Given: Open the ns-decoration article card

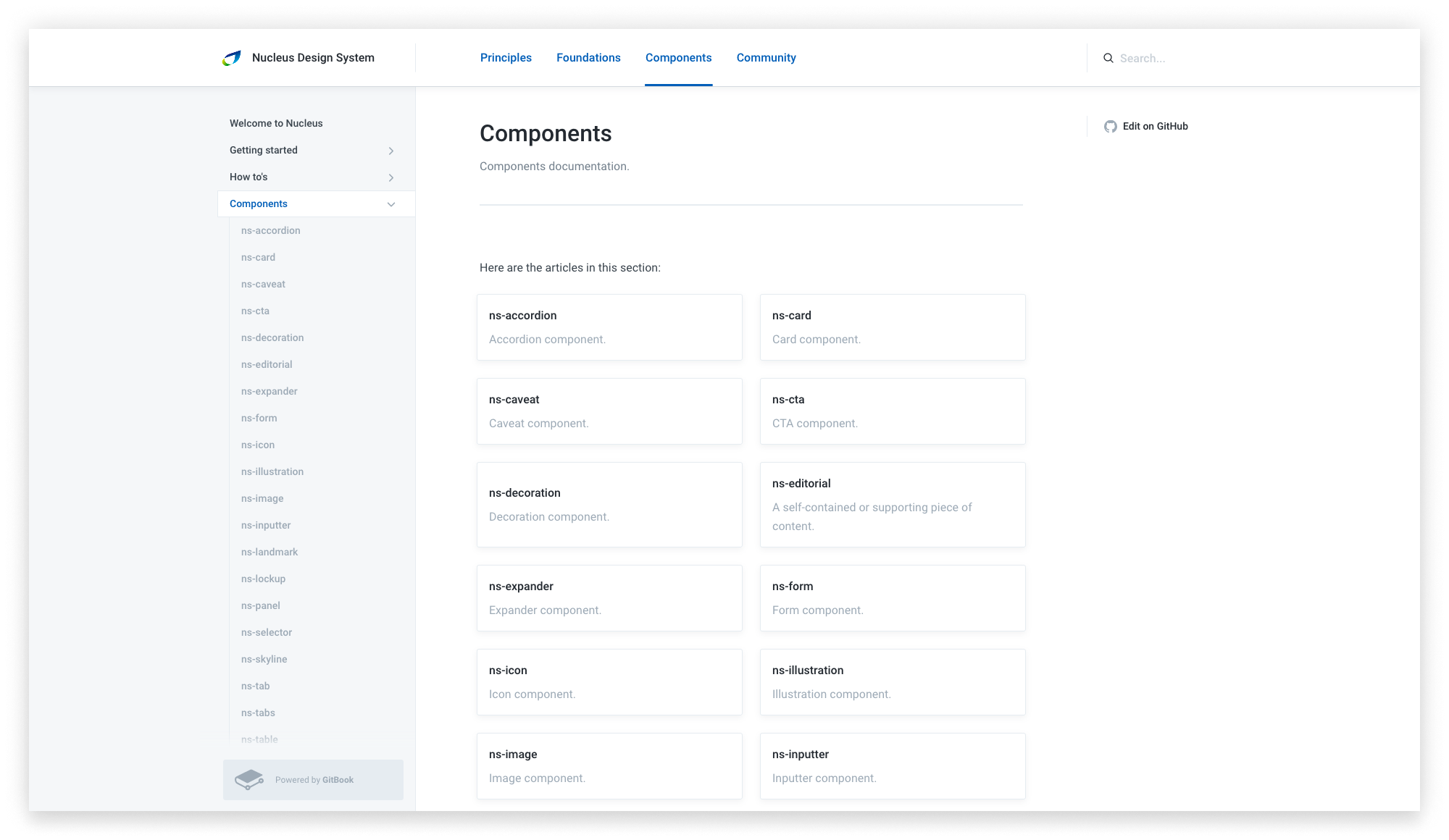Looking at the screenshot, I should pos(609,505).
